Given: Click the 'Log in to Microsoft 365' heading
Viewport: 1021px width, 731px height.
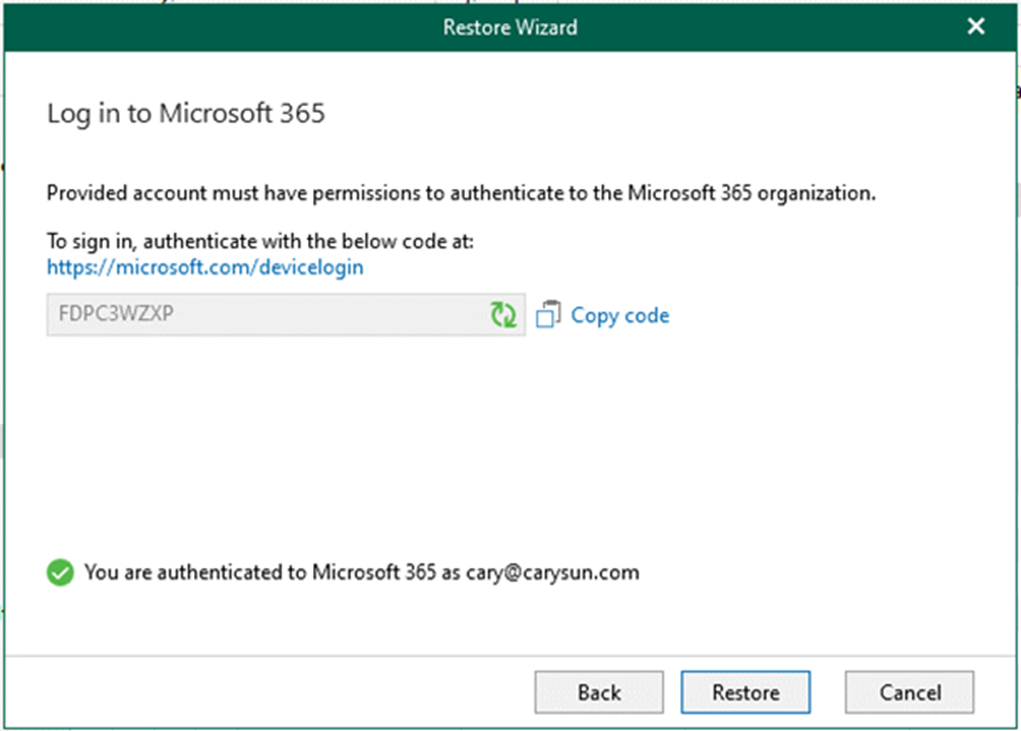Looking at the screenshot, I should click(x=186, y=114).
